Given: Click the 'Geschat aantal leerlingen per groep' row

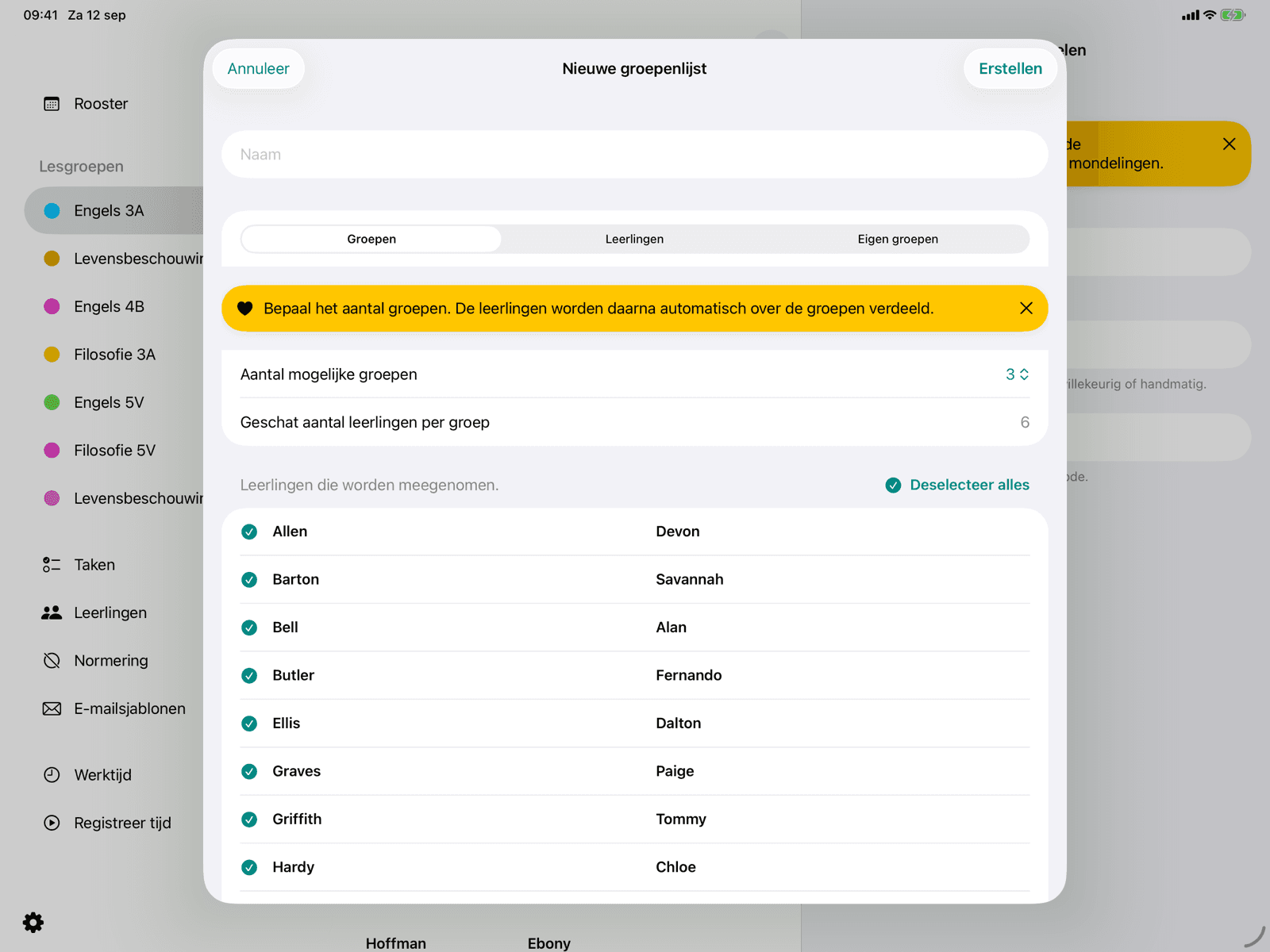Looking at the screenshot, I should pyautogui.click(x=634, y=422).
